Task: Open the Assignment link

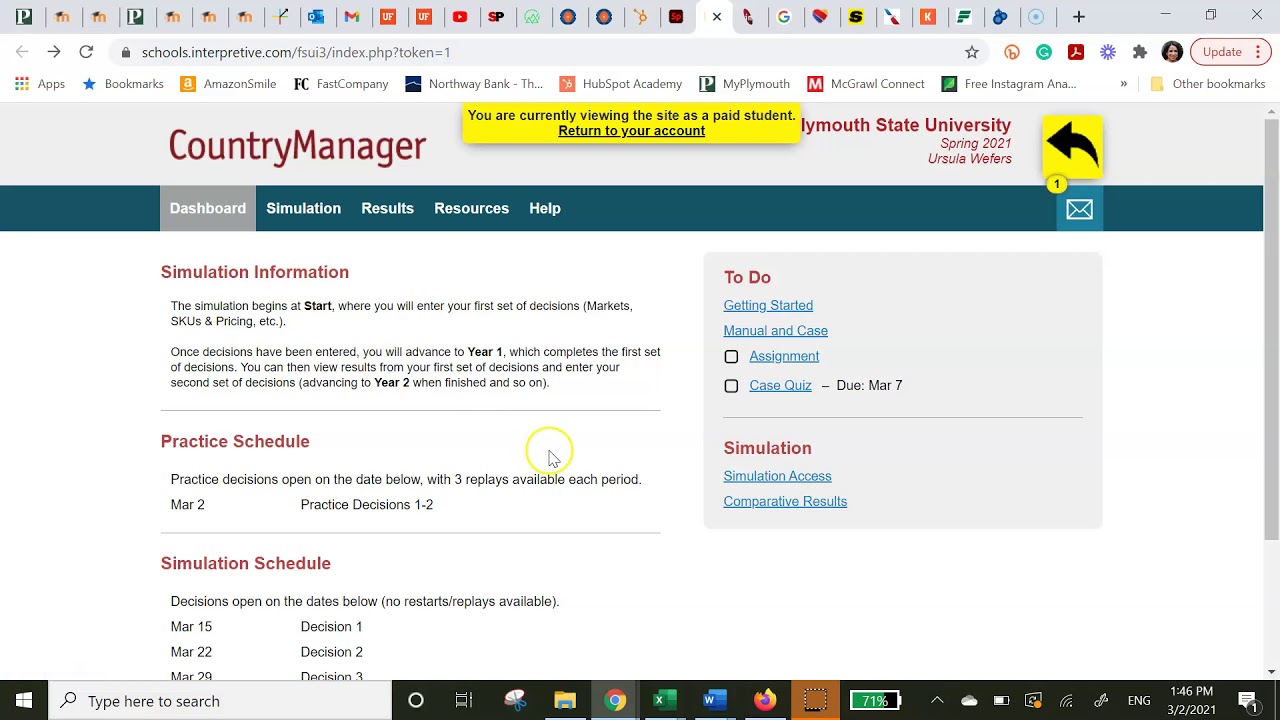Action: 784,356
